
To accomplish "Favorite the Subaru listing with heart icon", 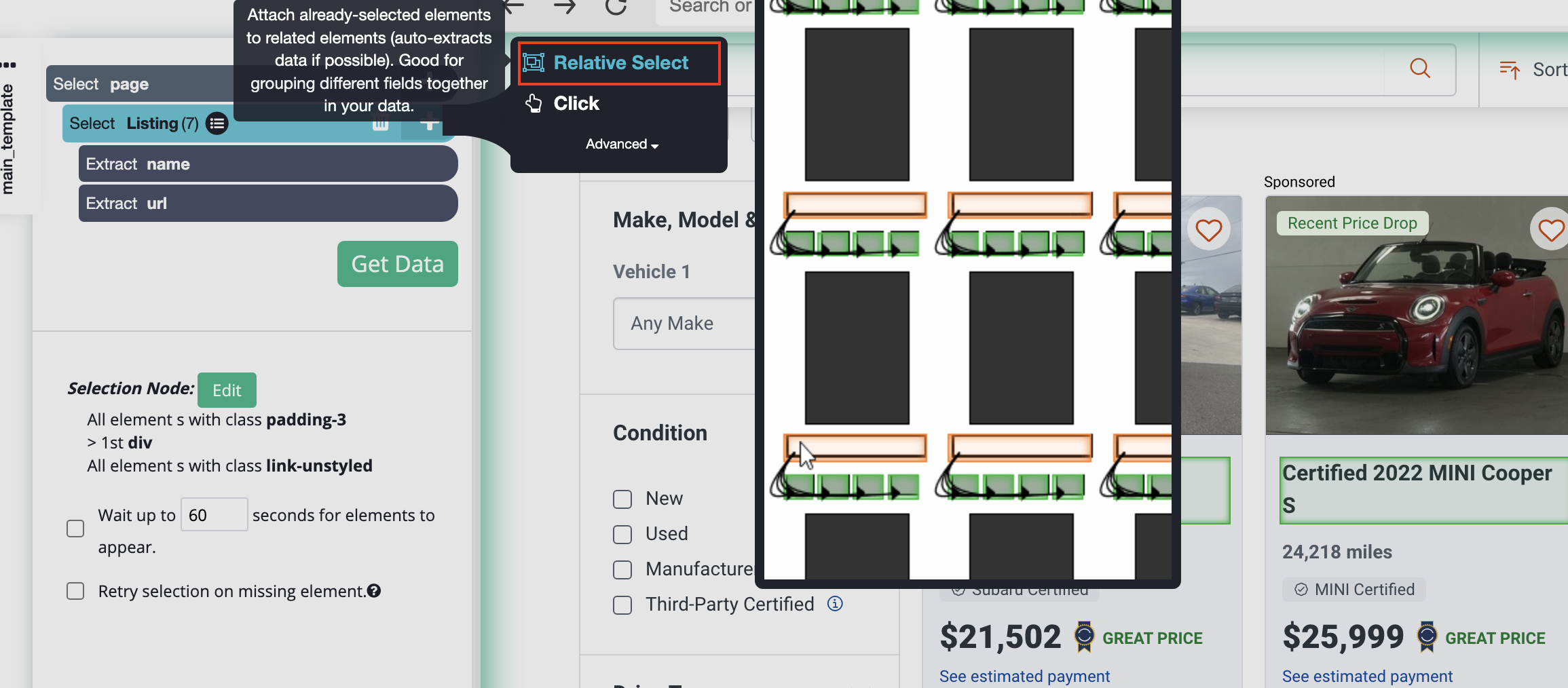I will point(1209,230).
